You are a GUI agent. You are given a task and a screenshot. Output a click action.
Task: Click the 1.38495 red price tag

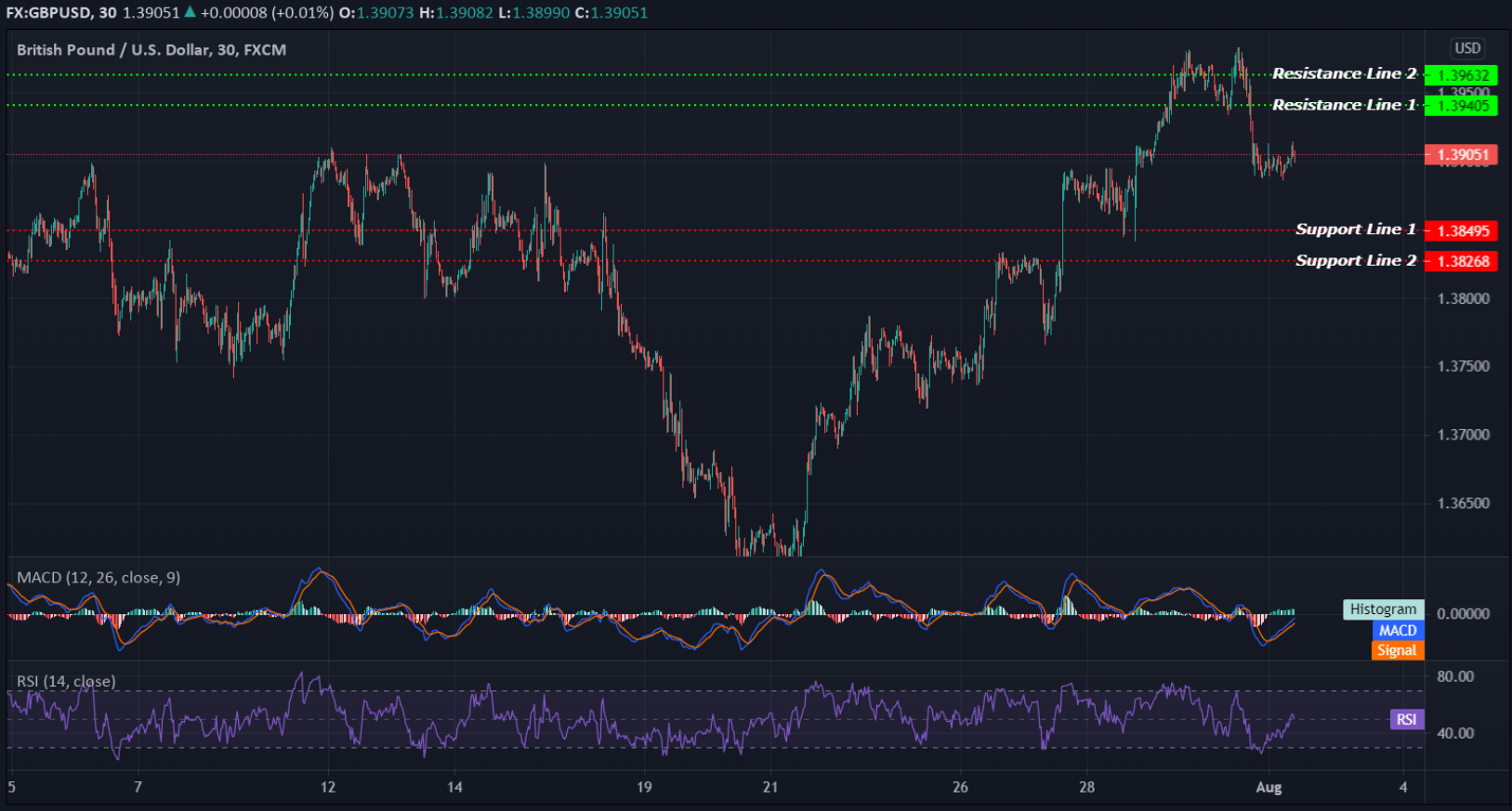[1461, 230]
